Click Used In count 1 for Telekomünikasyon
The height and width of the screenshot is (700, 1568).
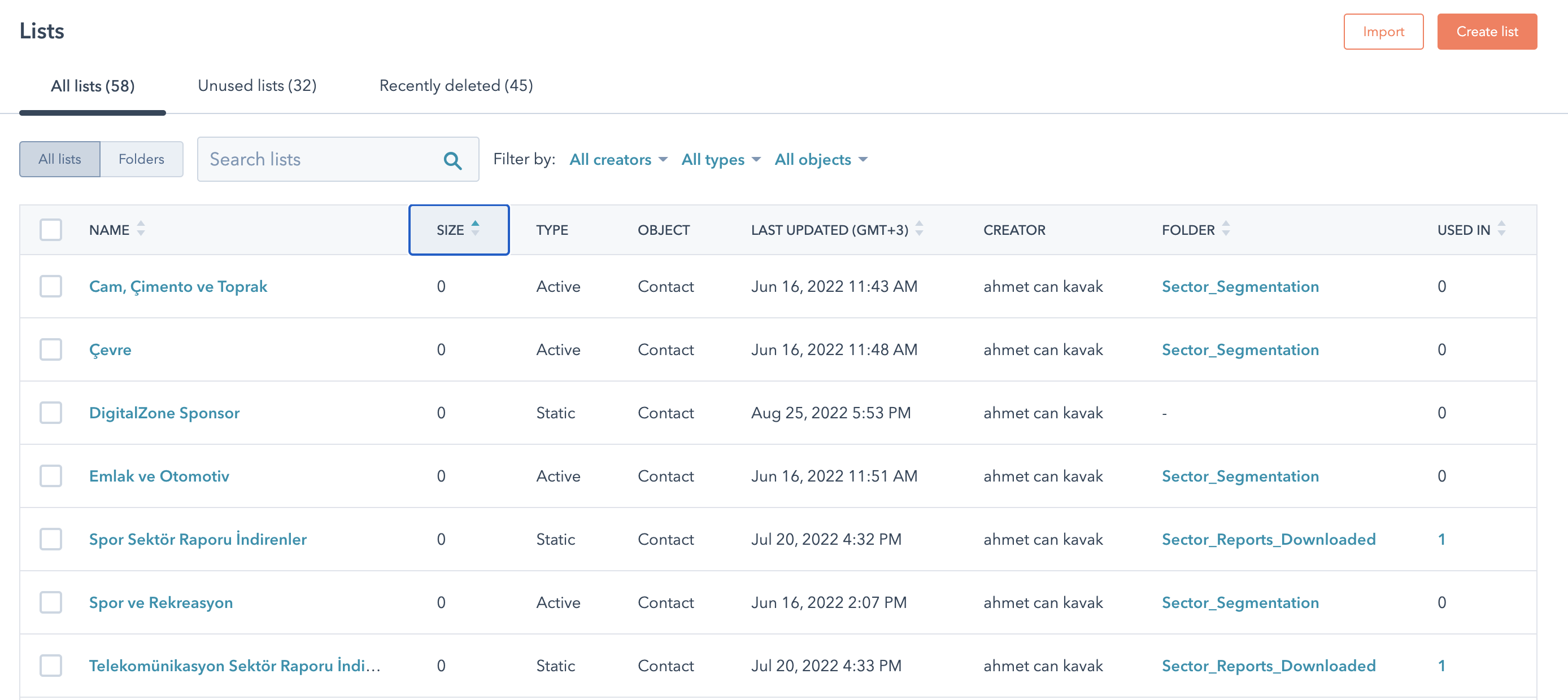click(1441, 666)
